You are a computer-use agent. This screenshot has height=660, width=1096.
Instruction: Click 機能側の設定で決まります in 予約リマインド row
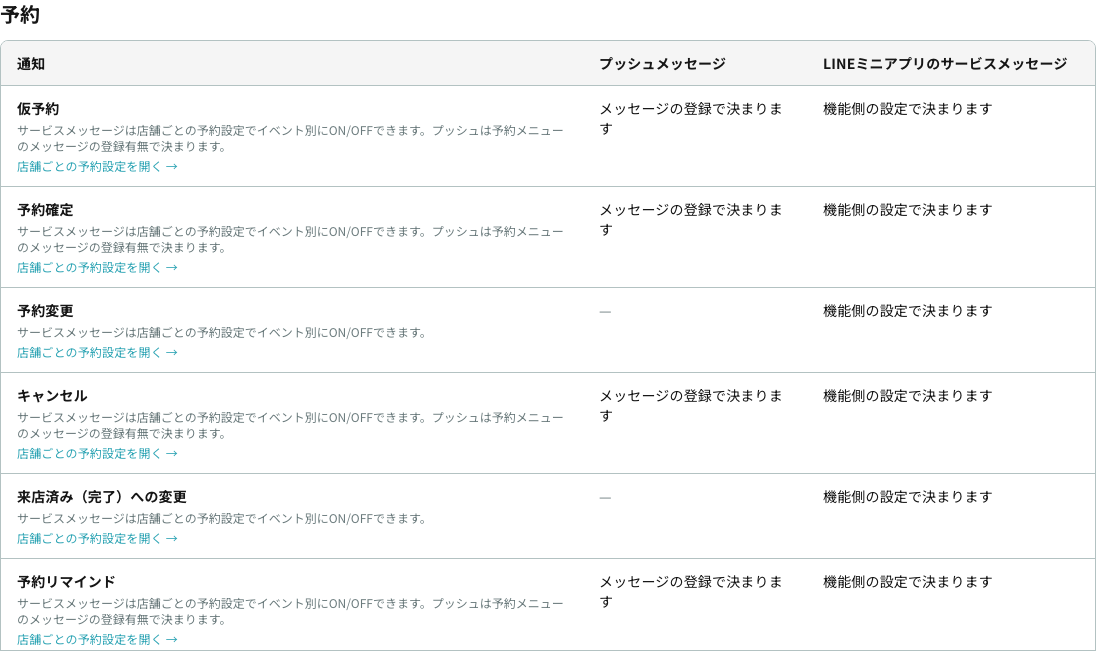point(907,582)
